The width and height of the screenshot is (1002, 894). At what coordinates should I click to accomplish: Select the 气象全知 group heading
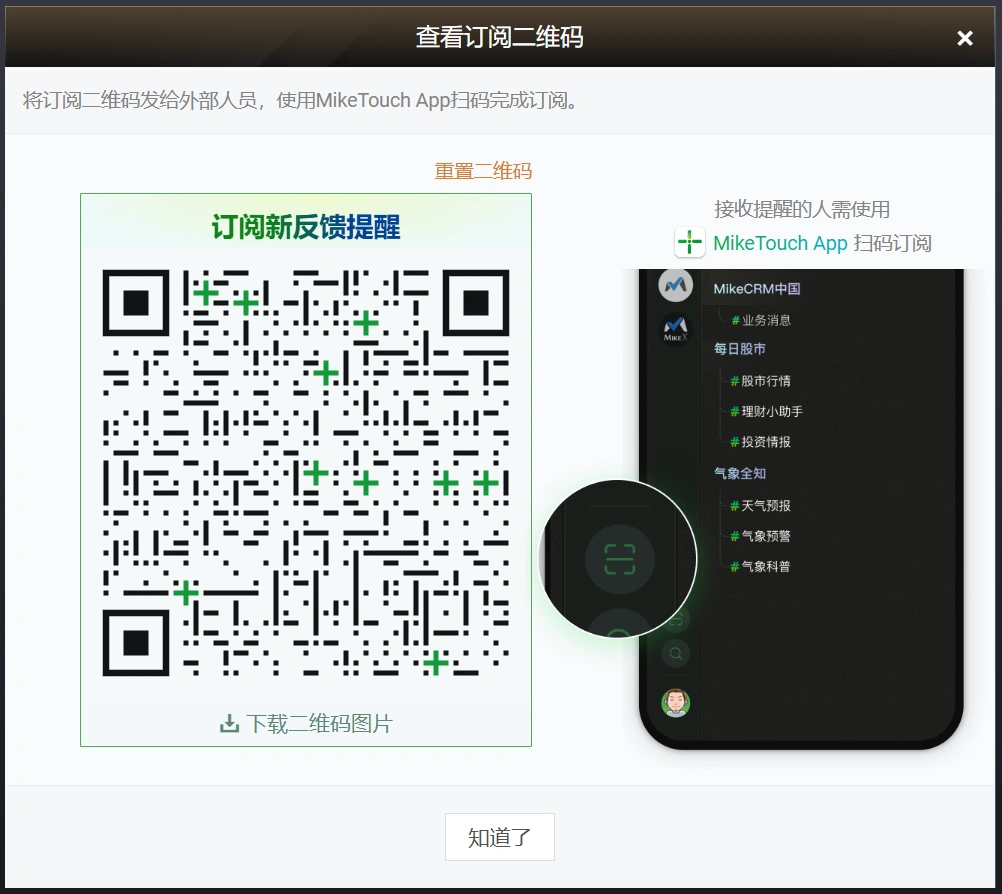pos(739,473)
